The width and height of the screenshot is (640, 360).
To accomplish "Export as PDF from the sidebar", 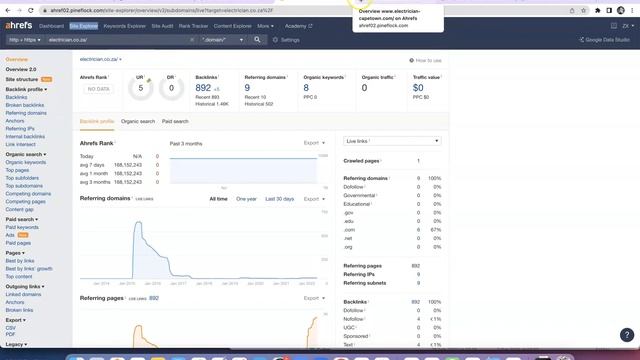I will pos(10,334).
